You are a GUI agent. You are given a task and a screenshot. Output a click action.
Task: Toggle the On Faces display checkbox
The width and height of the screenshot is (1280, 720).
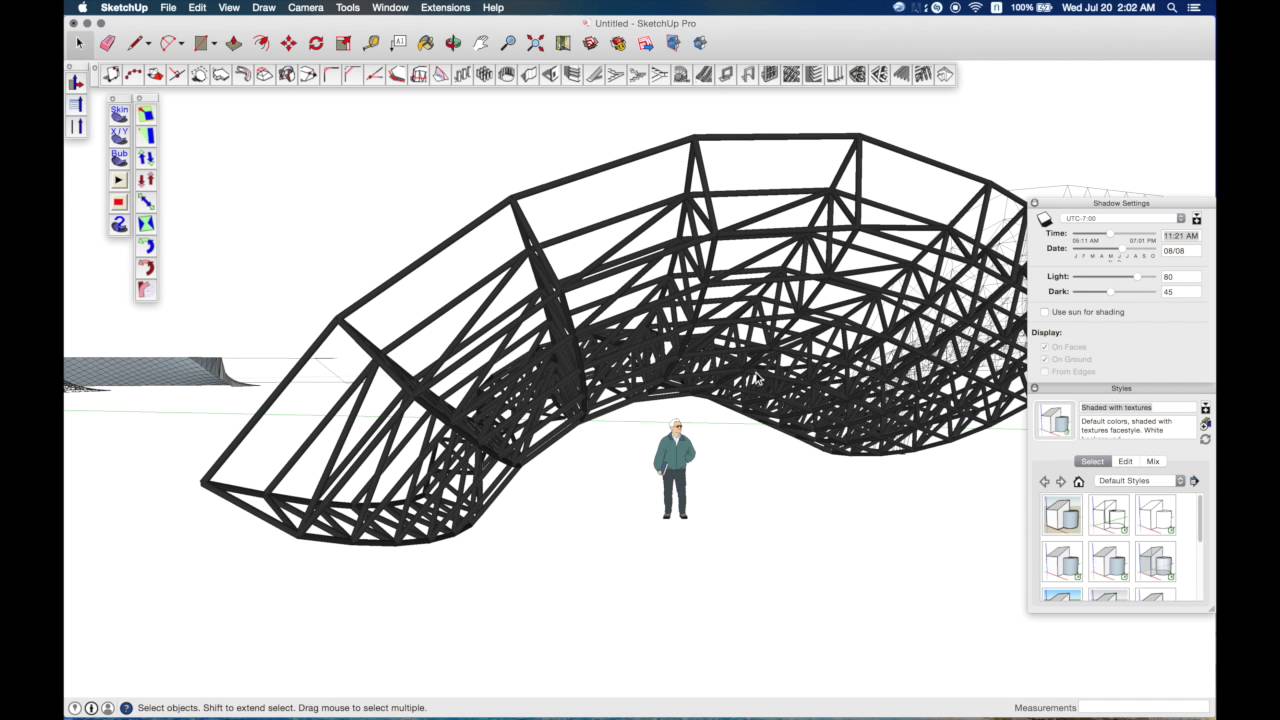tap(1045, 347)
